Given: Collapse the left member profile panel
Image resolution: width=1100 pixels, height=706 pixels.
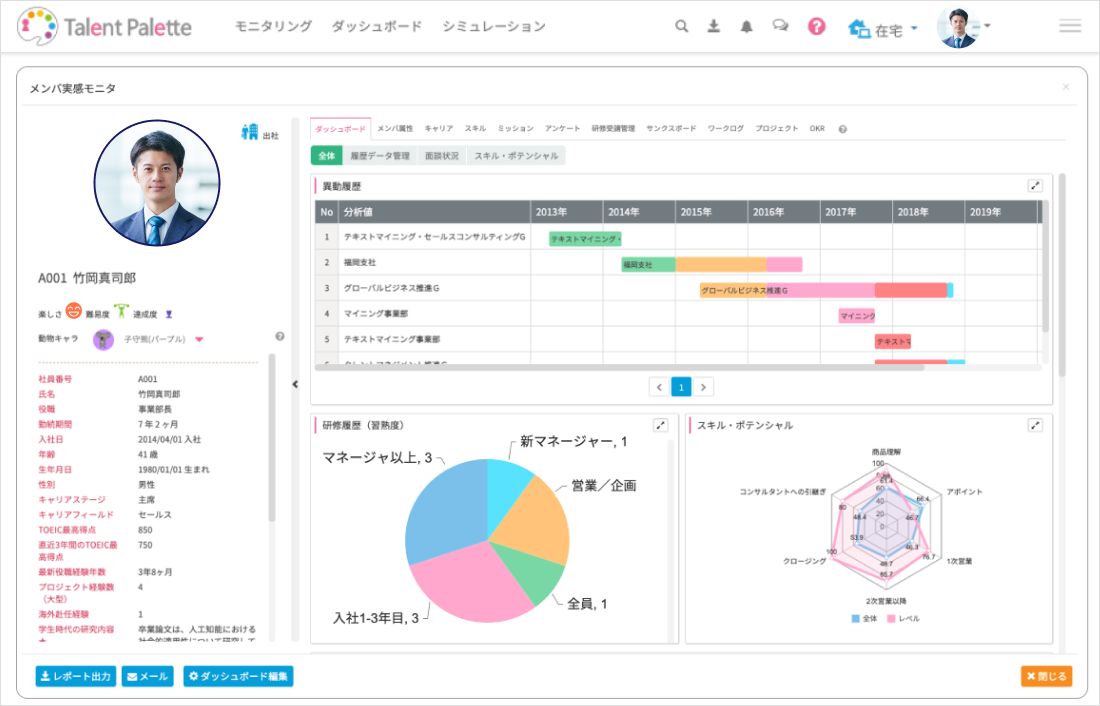Looking at the screenshot, I should [x=295, y=384].
